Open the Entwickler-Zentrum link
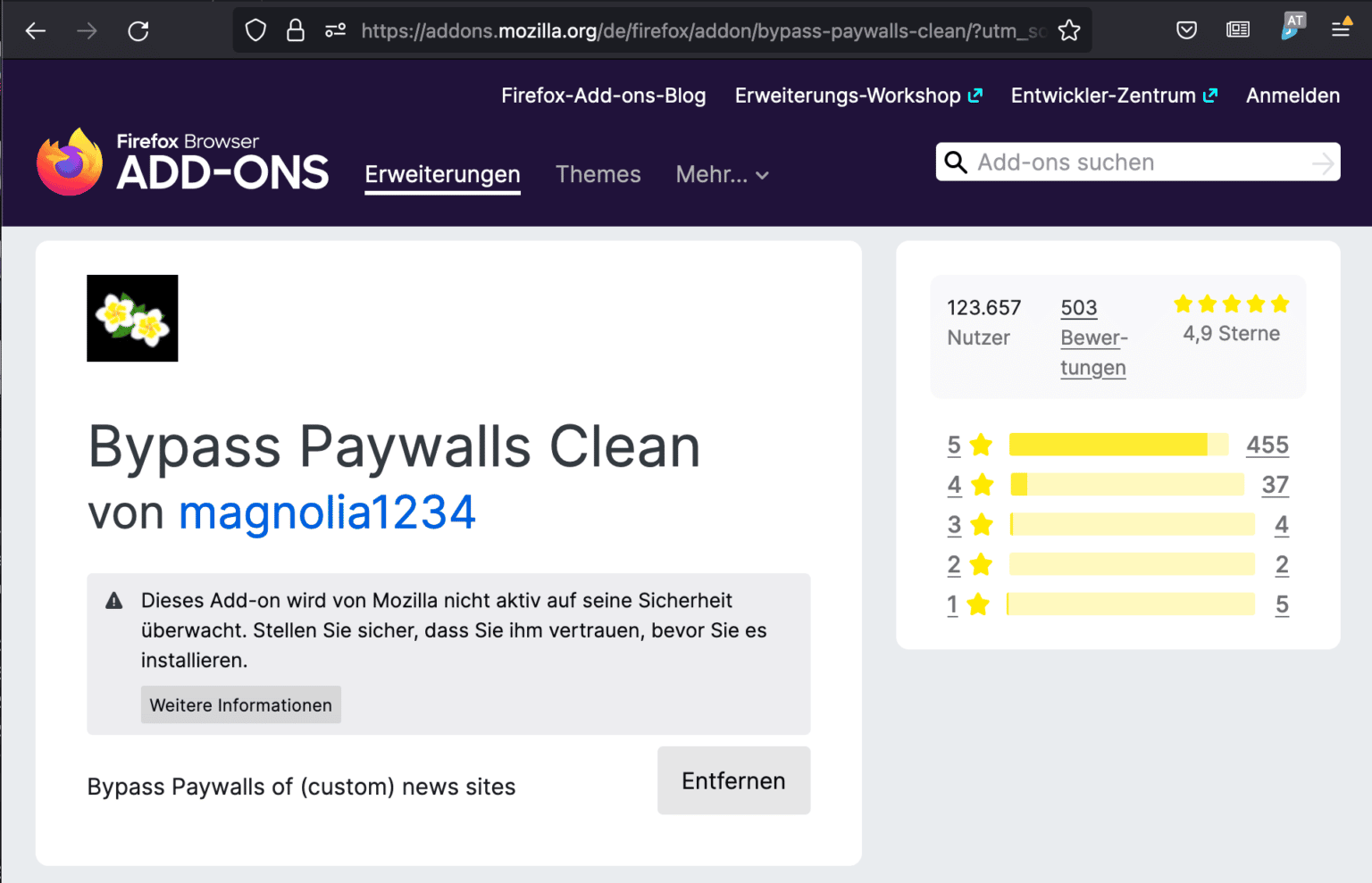This screenshot has width=1372, height=883. [1114, 96]
